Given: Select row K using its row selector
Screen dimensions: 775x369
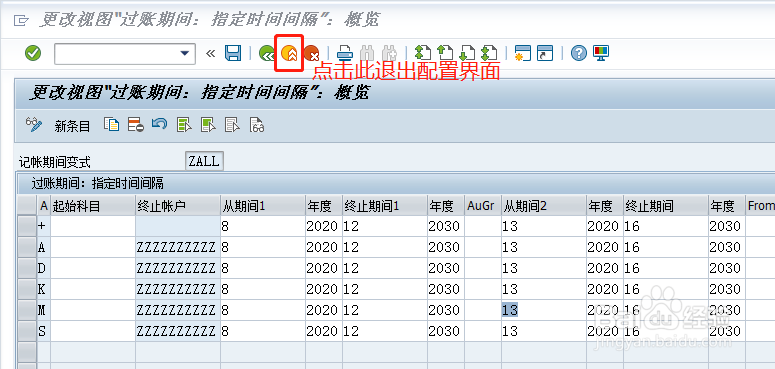Looking at the screenshot, I should click(27, 289).
